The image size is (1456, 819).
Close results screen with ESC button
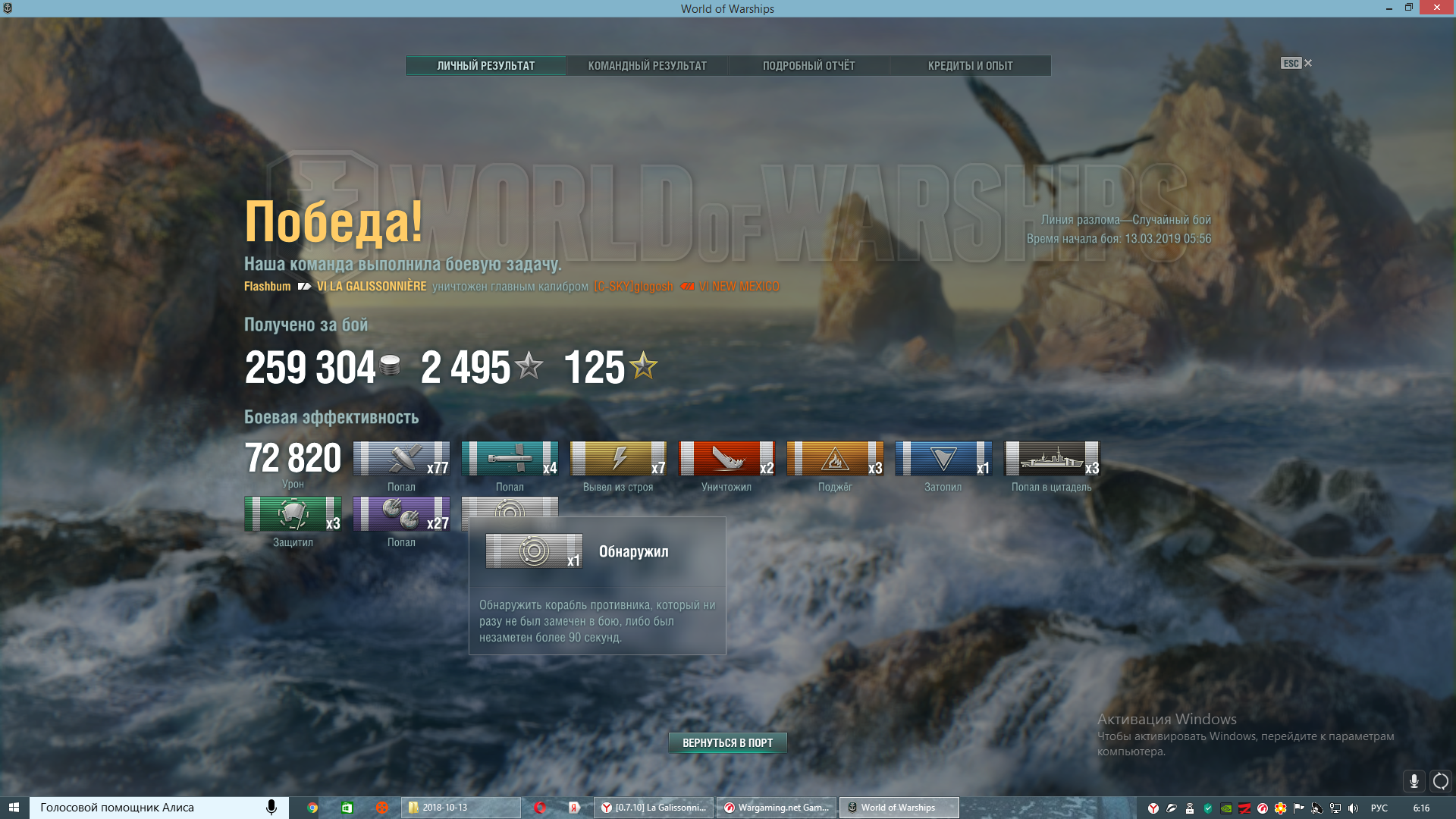(x=1297, y=64)
